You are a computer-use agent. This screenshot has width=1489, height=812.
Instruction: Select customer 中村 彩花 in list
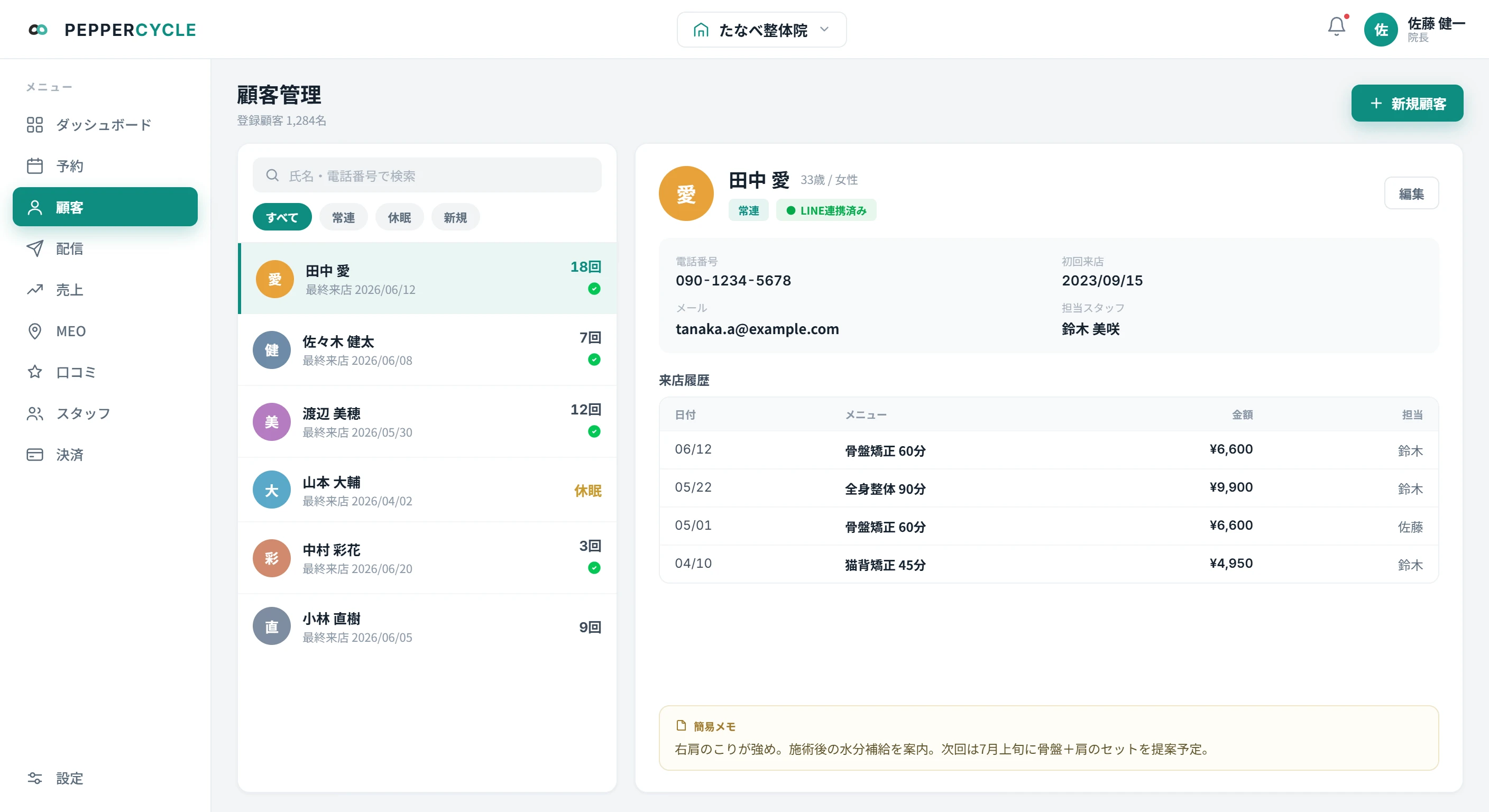(x=427, y=558)
